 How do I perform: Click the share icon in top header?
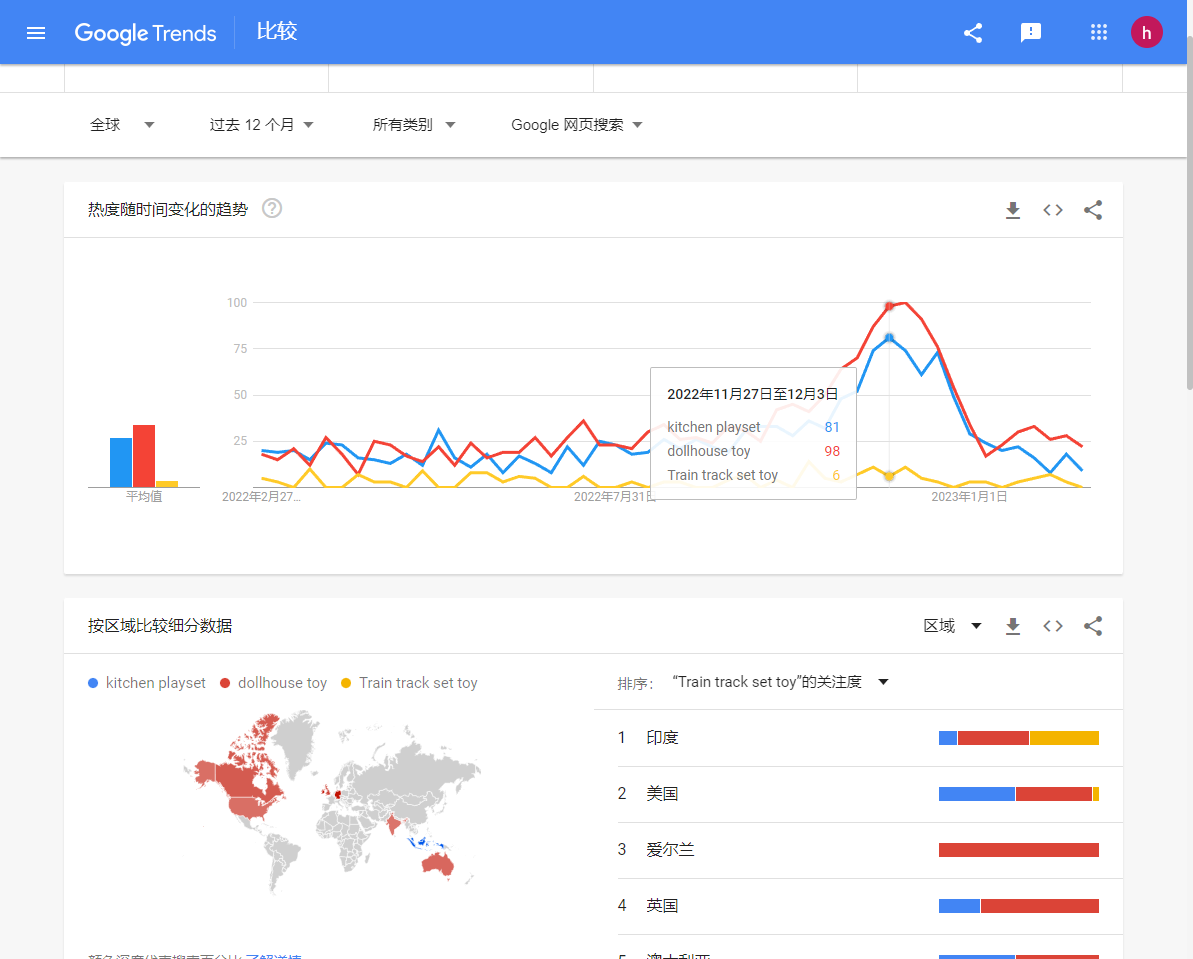point(973,33)
